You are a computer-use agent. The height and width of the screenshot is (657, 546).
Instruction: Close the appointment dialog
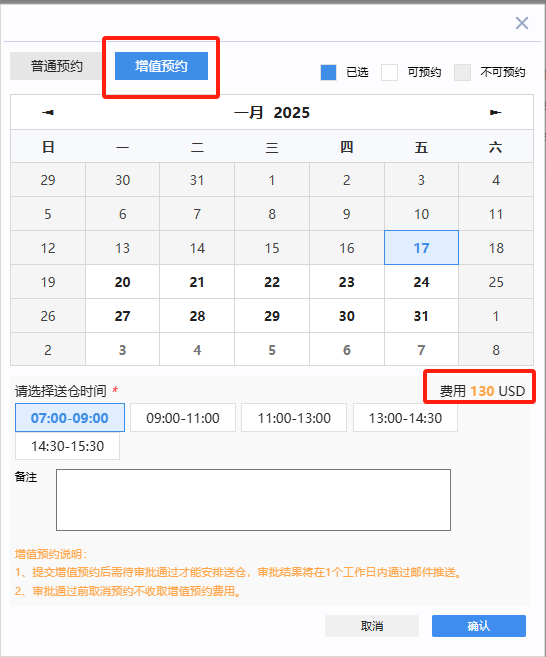pos(522,23)
